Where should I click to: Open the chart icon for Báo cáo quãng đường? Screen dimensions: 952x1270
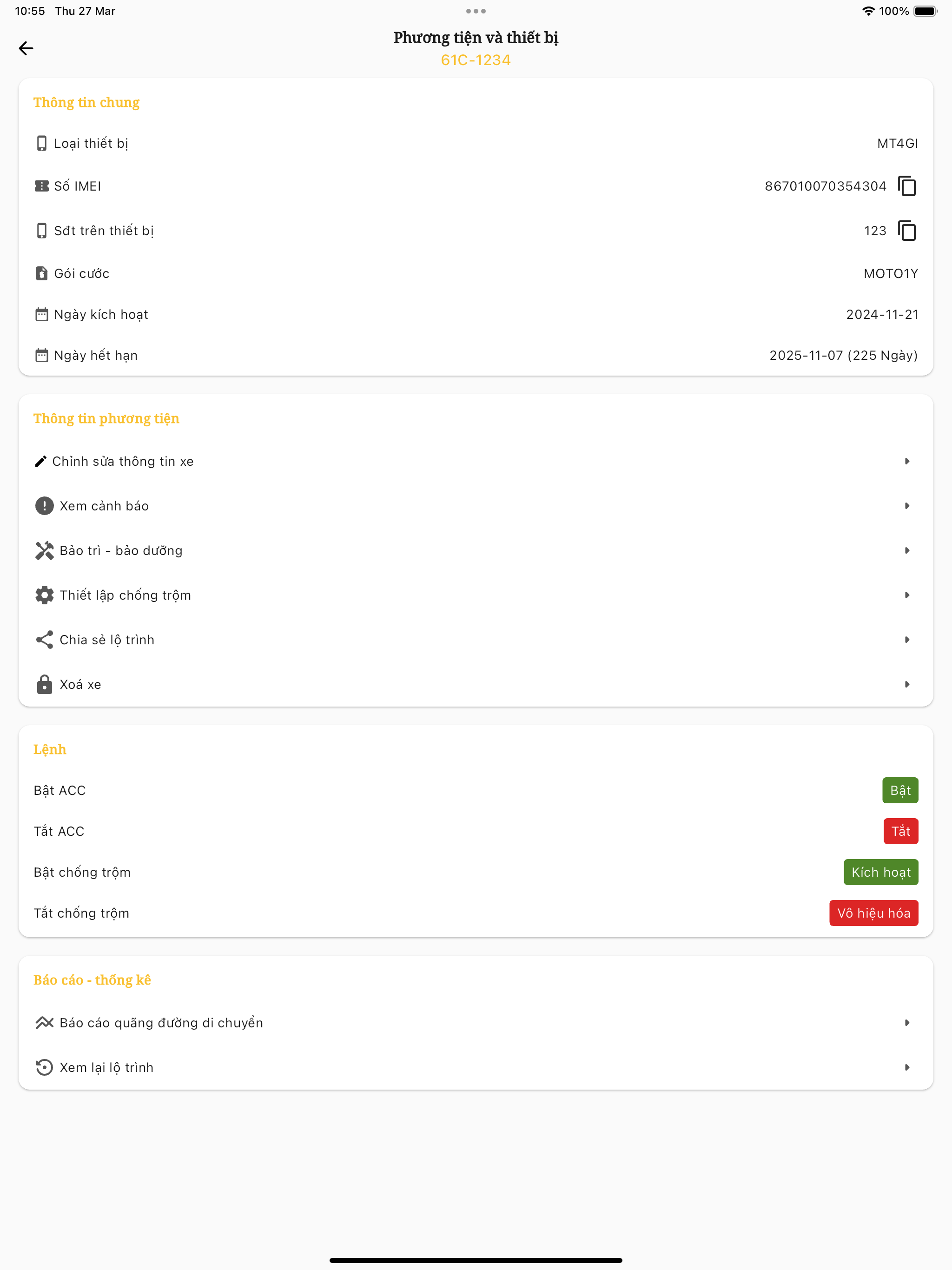click(x=46, y=1023)
